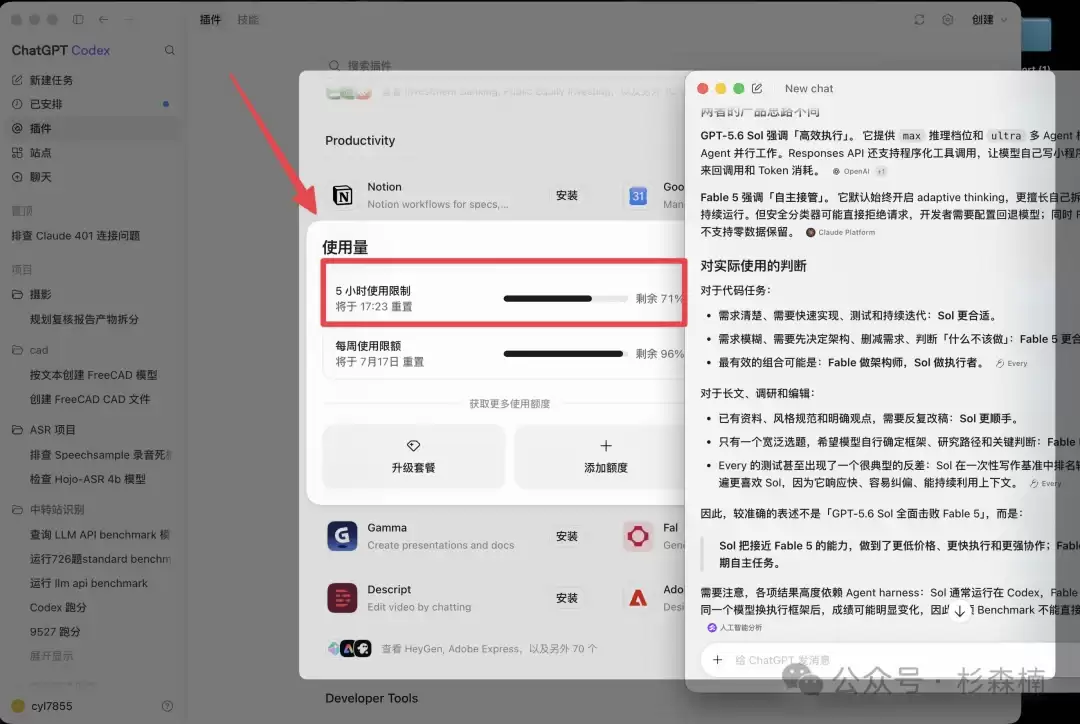
Task: Click the Productivity section heading
Action: pos(360,141)
